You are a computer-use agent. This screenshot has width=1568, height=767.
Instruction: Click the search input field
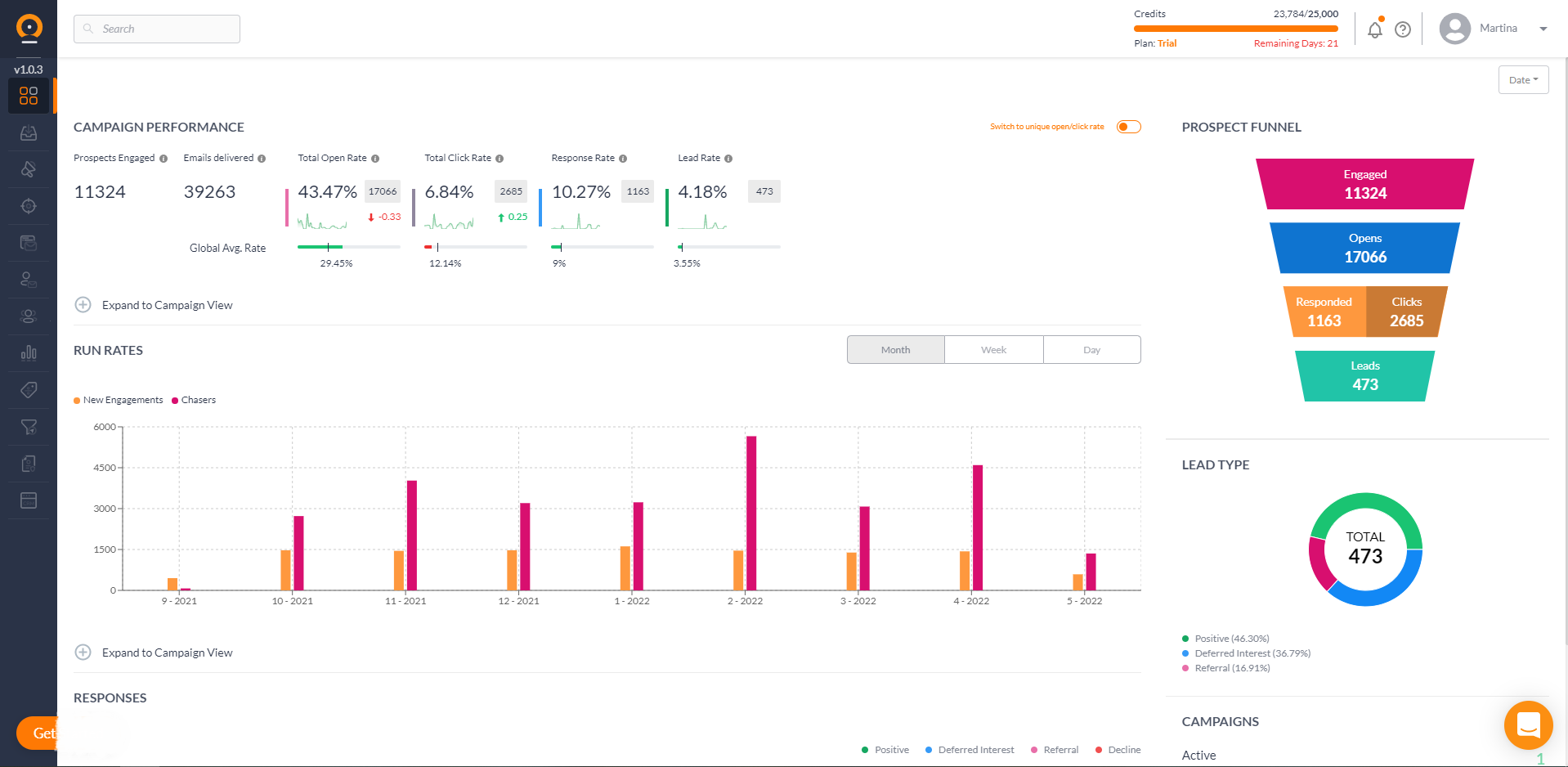pos(156,29)
